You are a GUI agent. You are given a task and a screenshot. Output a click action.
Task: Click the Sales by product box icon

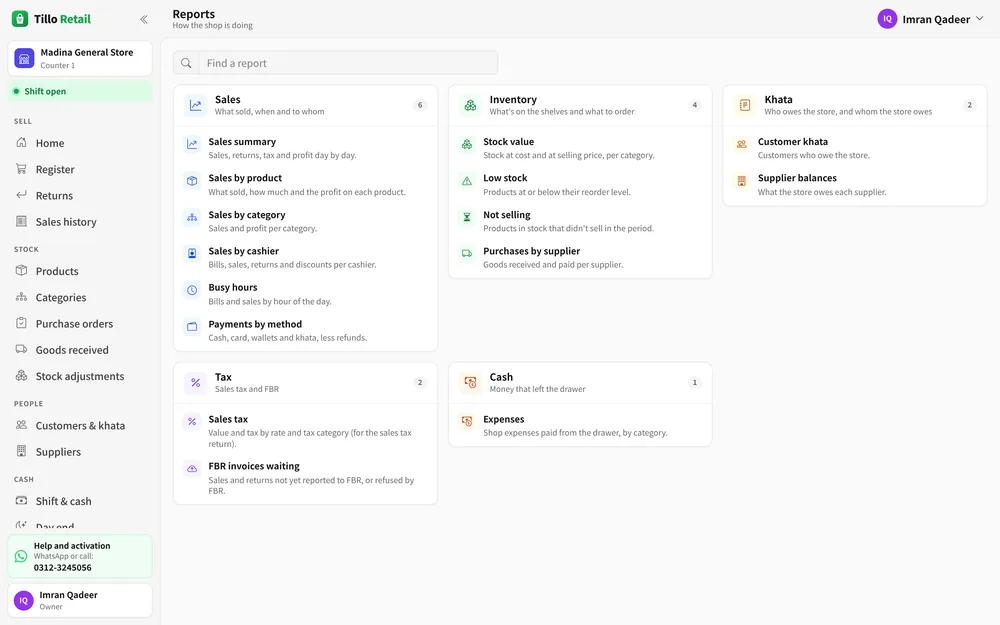click(192, 180)
